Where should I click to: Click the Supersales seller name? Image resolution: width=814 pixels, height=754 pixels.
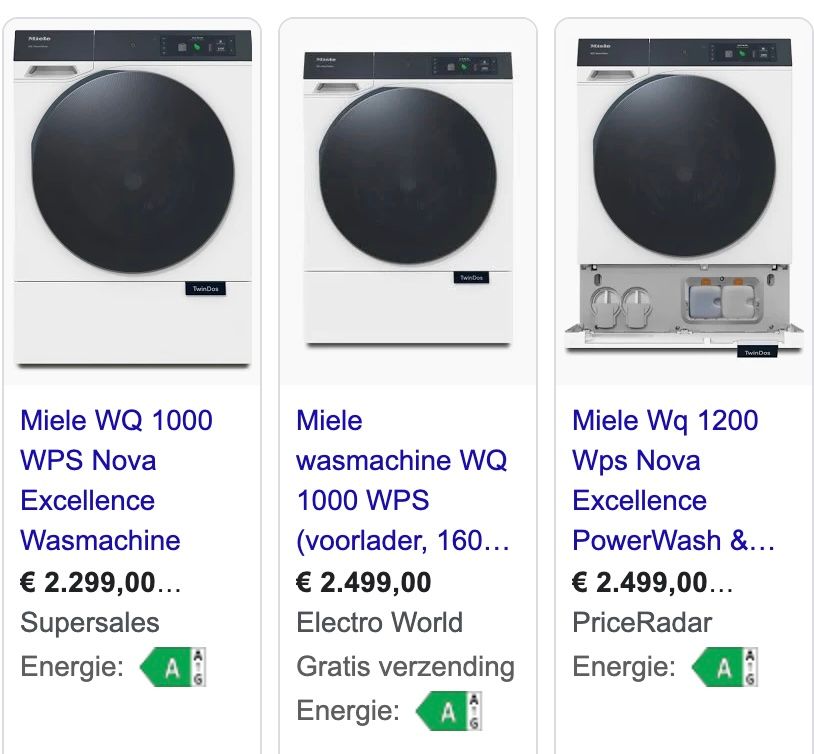tap(90, 623)
